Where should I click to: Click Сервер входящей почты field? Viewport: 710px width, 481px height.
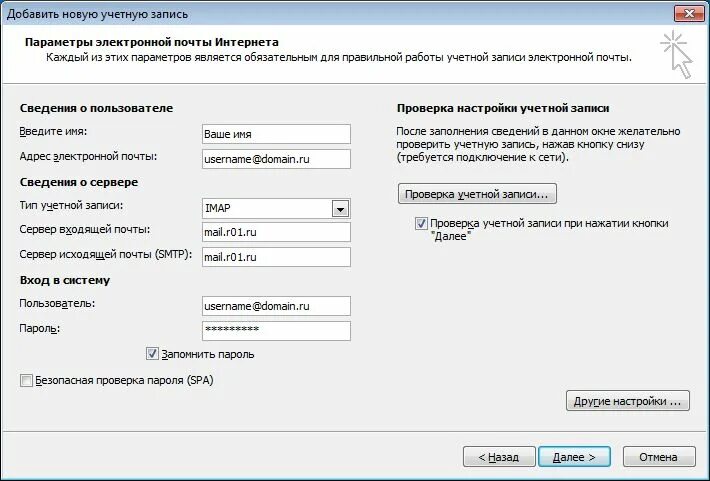coord(275,232)
